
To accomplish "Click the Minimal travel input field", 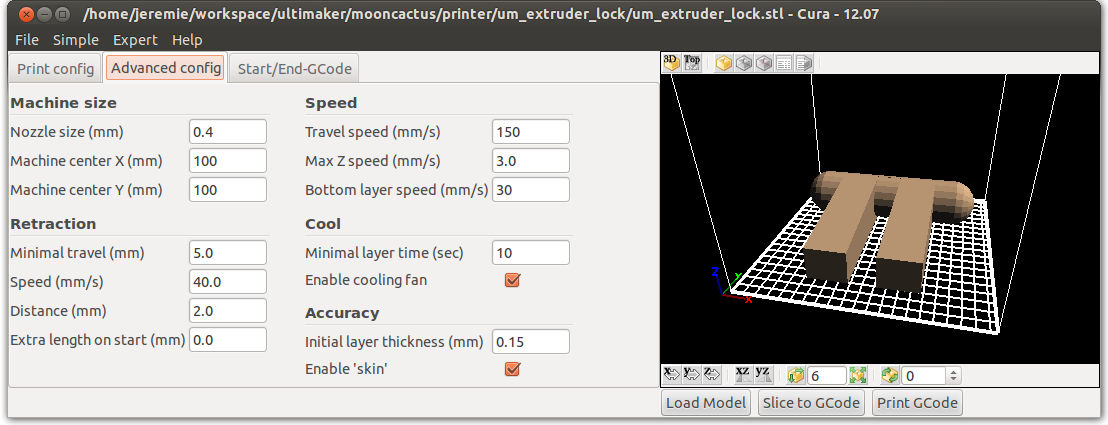I will (x=228, y=252).
